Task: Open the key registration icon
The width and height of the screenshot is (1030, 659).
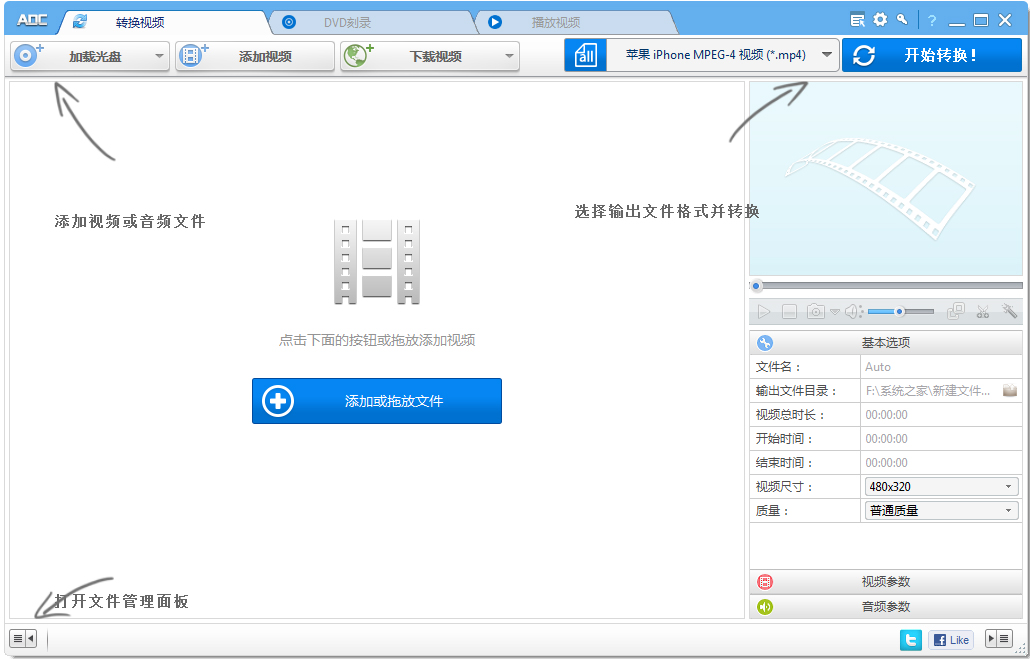Action: [902, 20]
